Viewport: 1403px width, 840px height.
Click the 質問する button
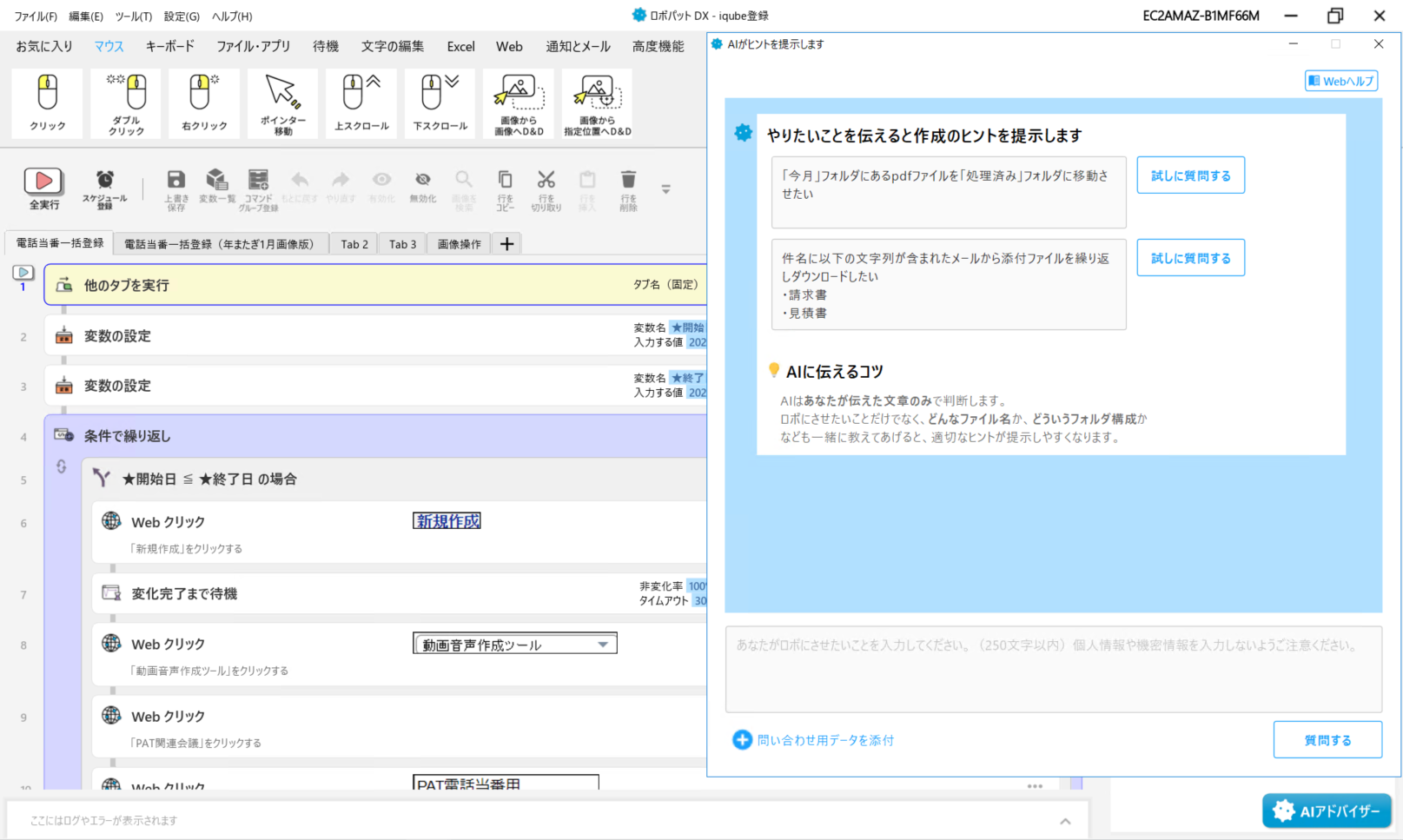point(1327,739)
